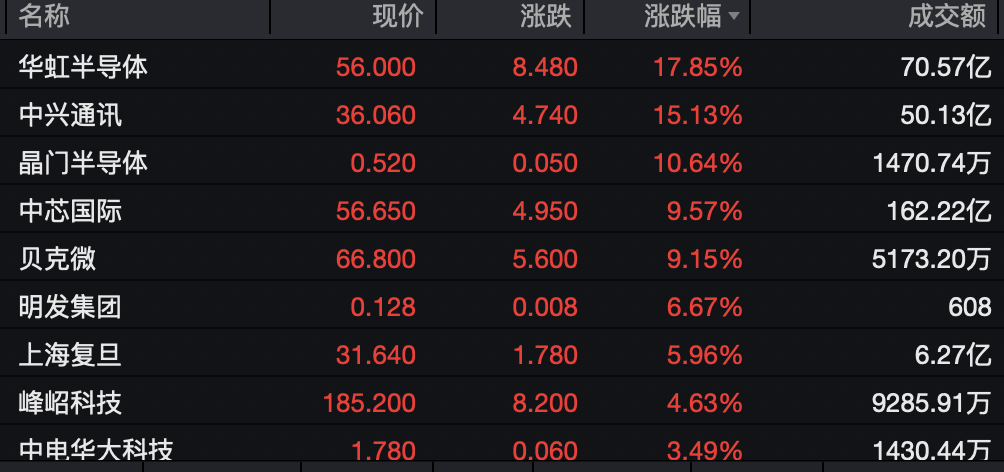The image size is (1004, 472).
Task: Click the 涨跌幅 sort arrow icon
Action: click(x=735, y=16)
